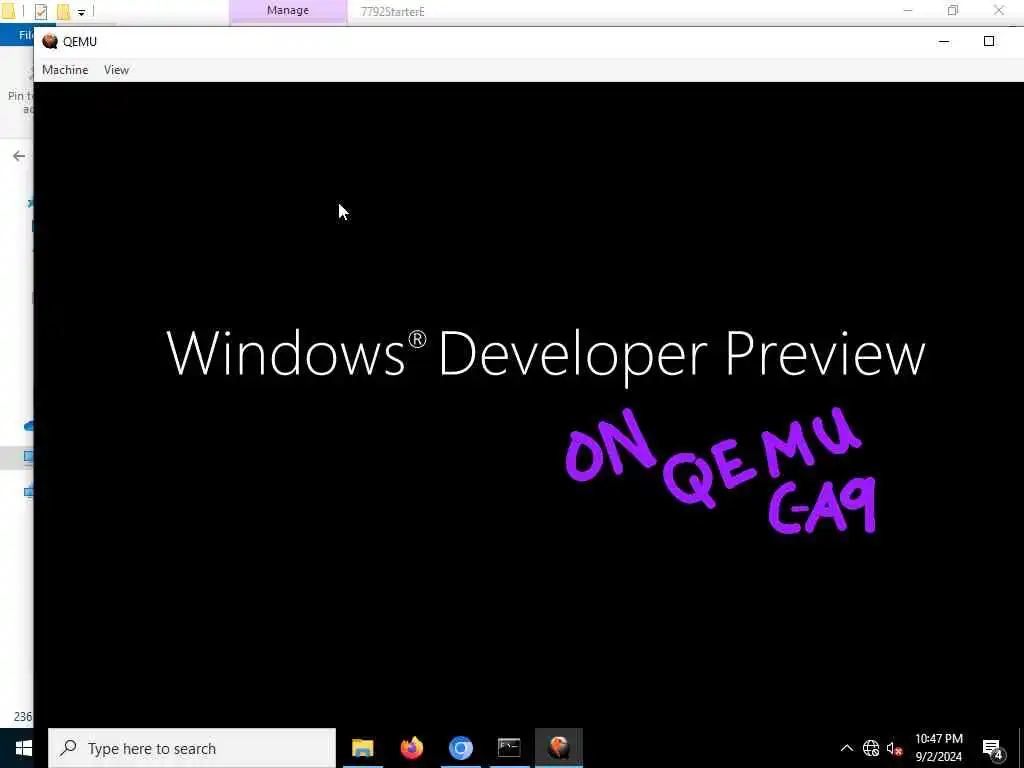
Task: Maximize the QEMU window
Action: point(989,41)
